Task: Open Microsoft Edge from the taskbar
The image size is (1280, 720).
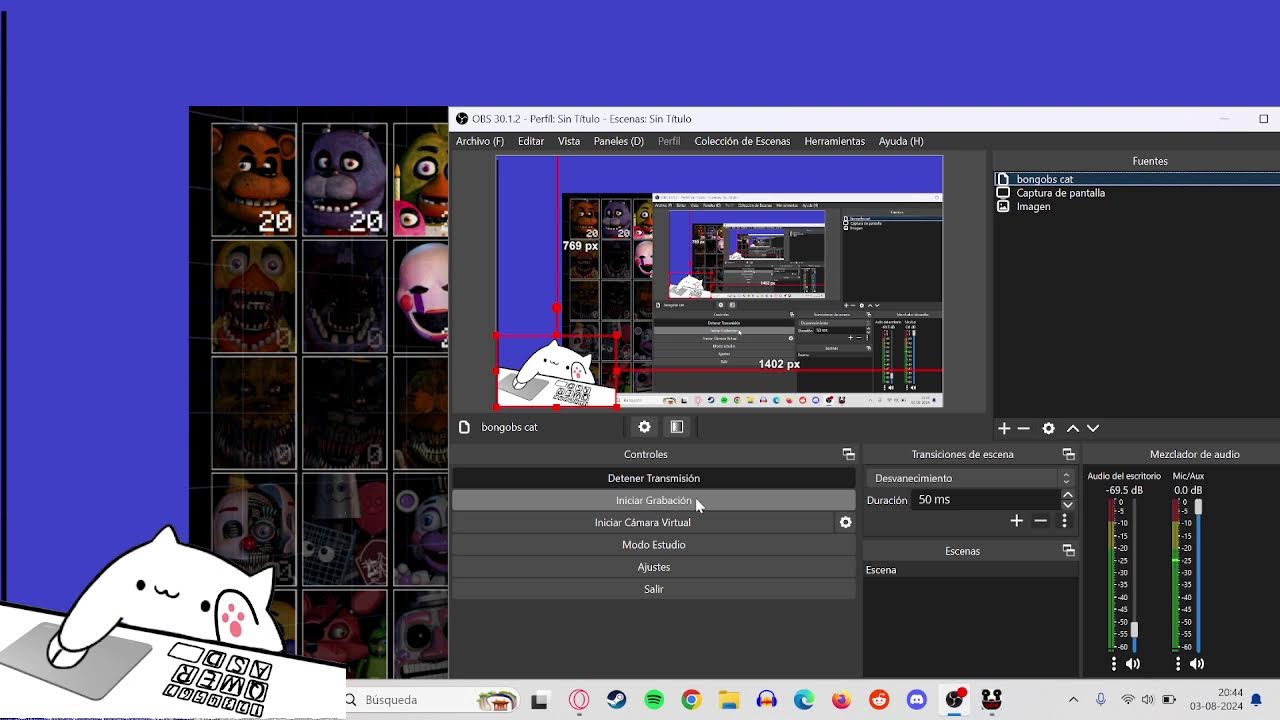Action: (x=804, y=700)
